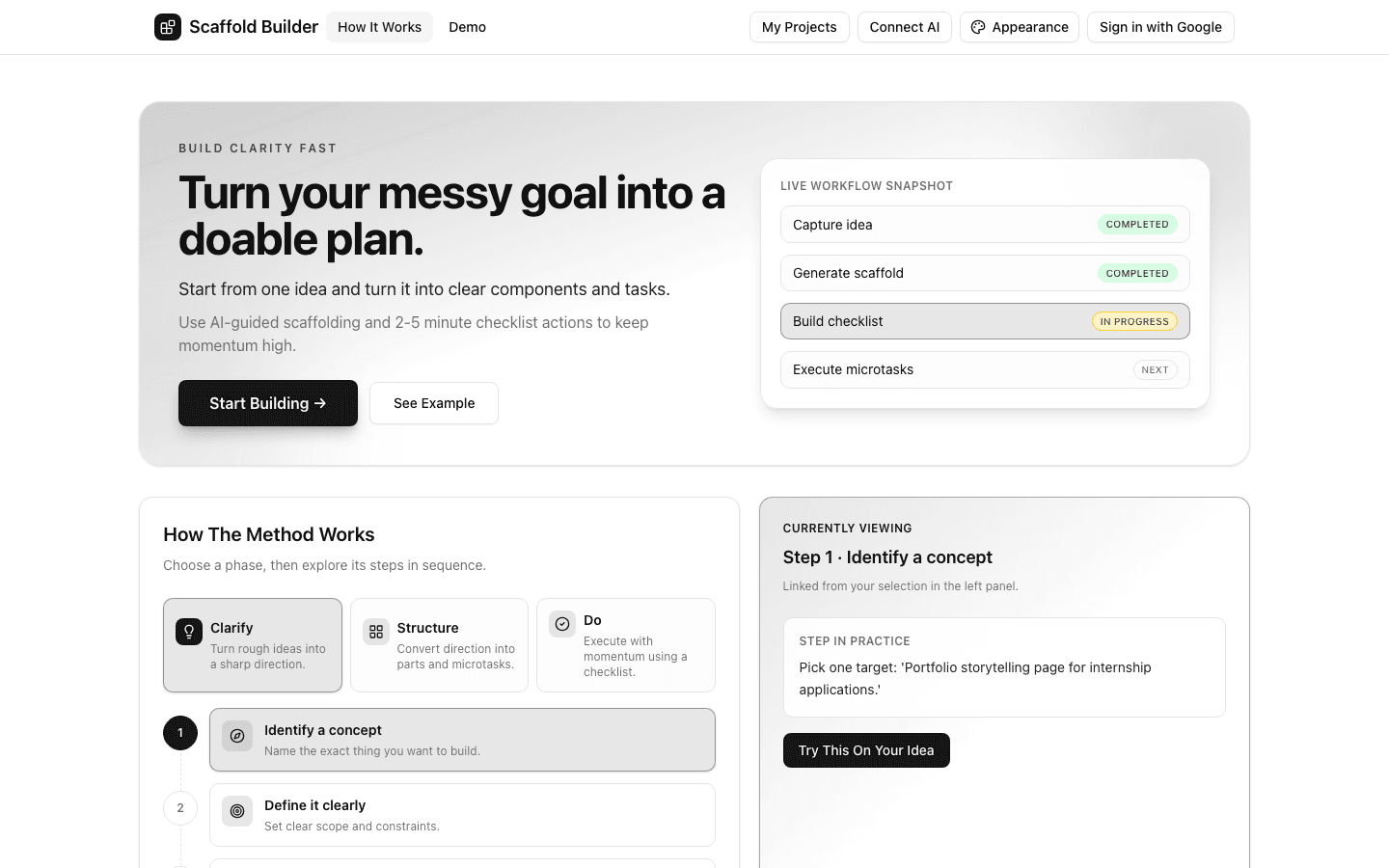Click the grid icon on the Structure card

375,632
